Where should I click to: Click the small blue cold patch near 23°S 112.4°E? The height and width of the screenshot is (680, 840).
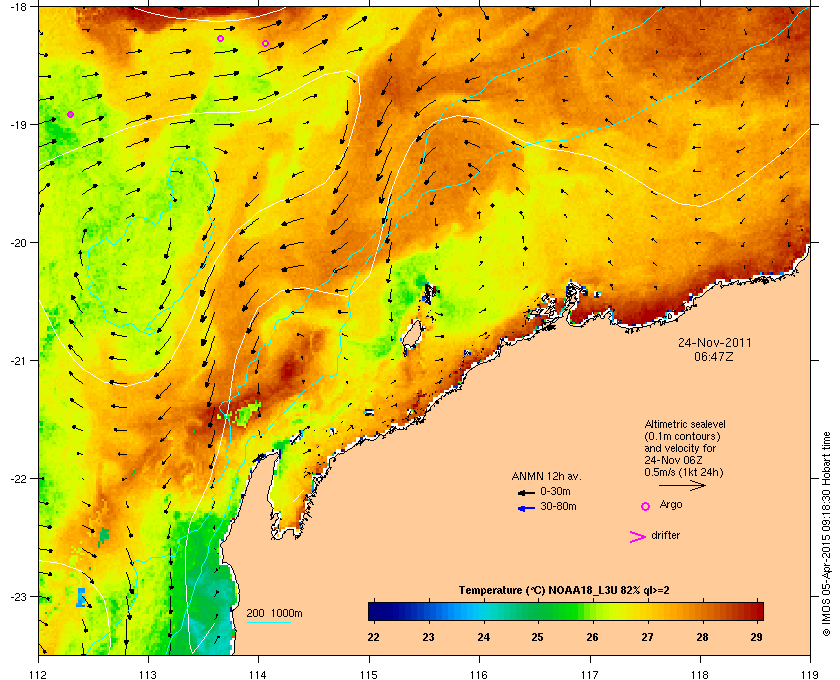81,597
